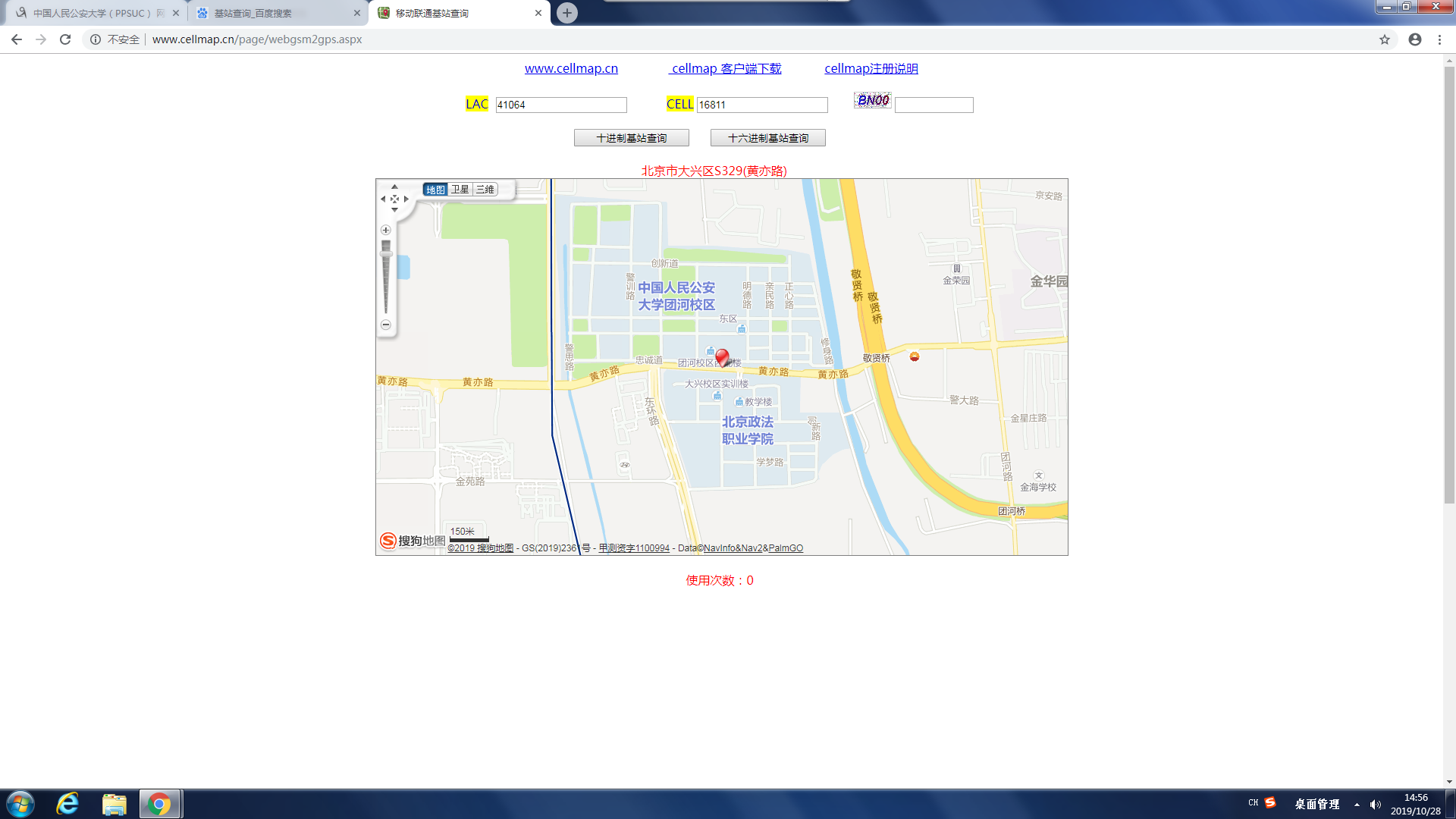Image resolution: width=1456 pixels, height=819 pixels.
Task: Click the red location marker pin
Action: [x=722, y=356]
